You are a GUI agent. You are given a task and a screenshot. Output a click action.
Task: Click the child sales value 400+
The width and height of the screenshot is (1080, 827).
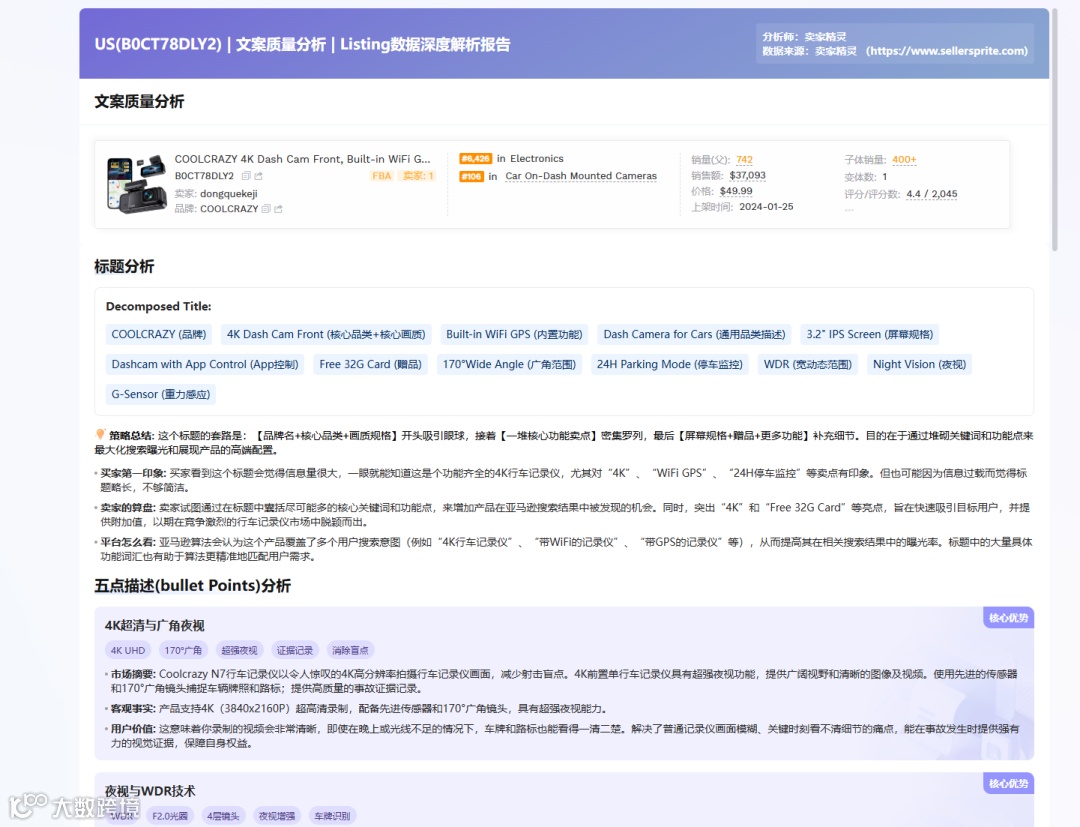click(904, 160)
